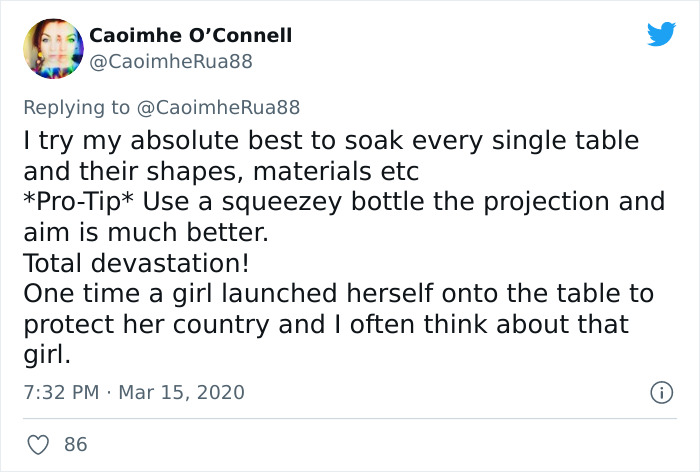Click the line starting "One time a girl launched"

pyautogui.click(x=339, y=294)
